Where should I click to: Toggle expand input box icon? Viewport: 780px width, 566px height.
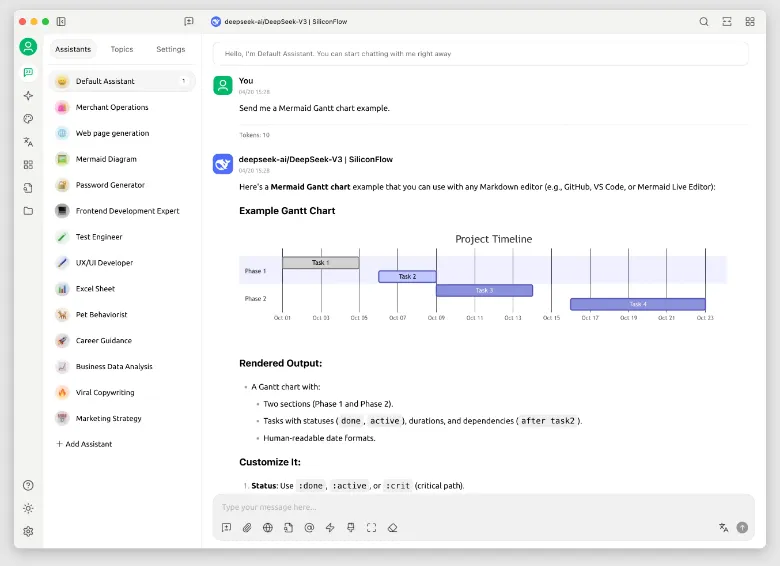pyautogui.click(x=371, y=527)
